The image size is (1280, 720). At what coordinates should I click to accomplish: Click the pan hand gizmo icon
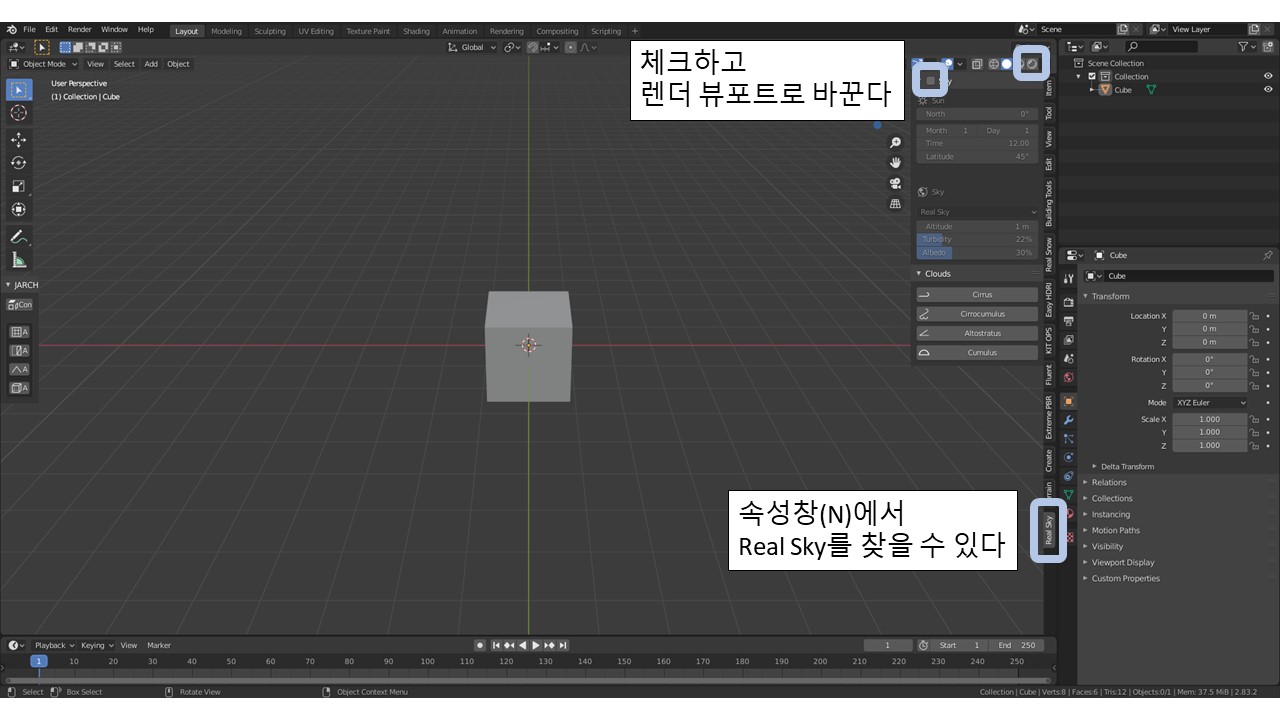(895, 163)
